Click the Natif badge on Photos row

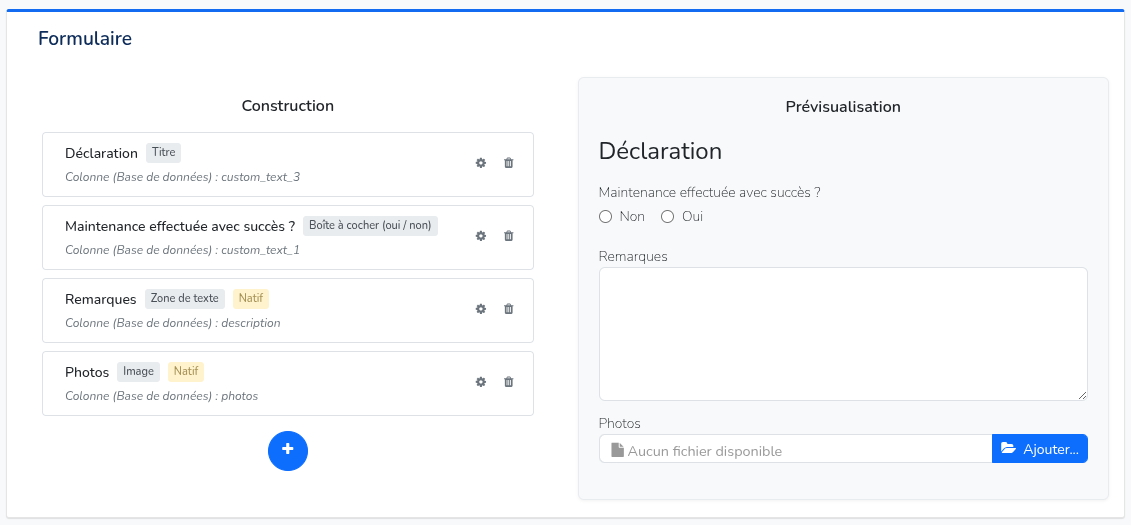click(x=186, y=371)
